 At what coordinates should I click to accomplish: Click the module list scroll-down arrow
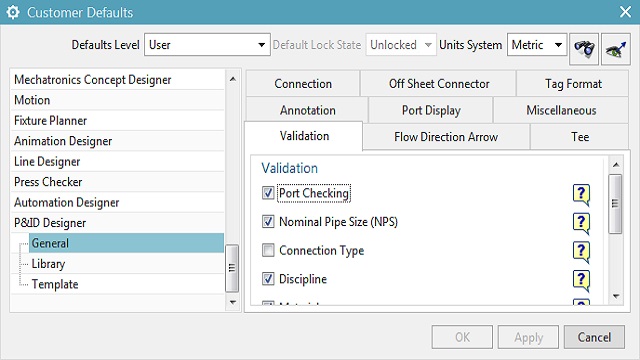tap(233, 302)
